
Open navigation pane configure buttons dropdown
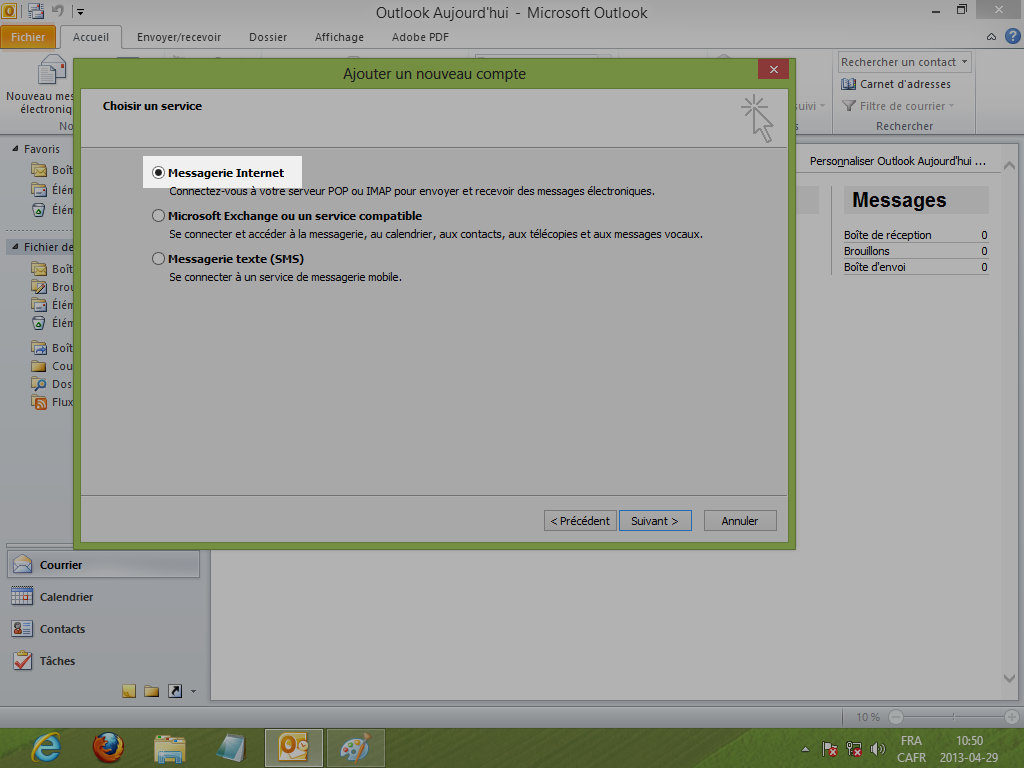[193, 692]
